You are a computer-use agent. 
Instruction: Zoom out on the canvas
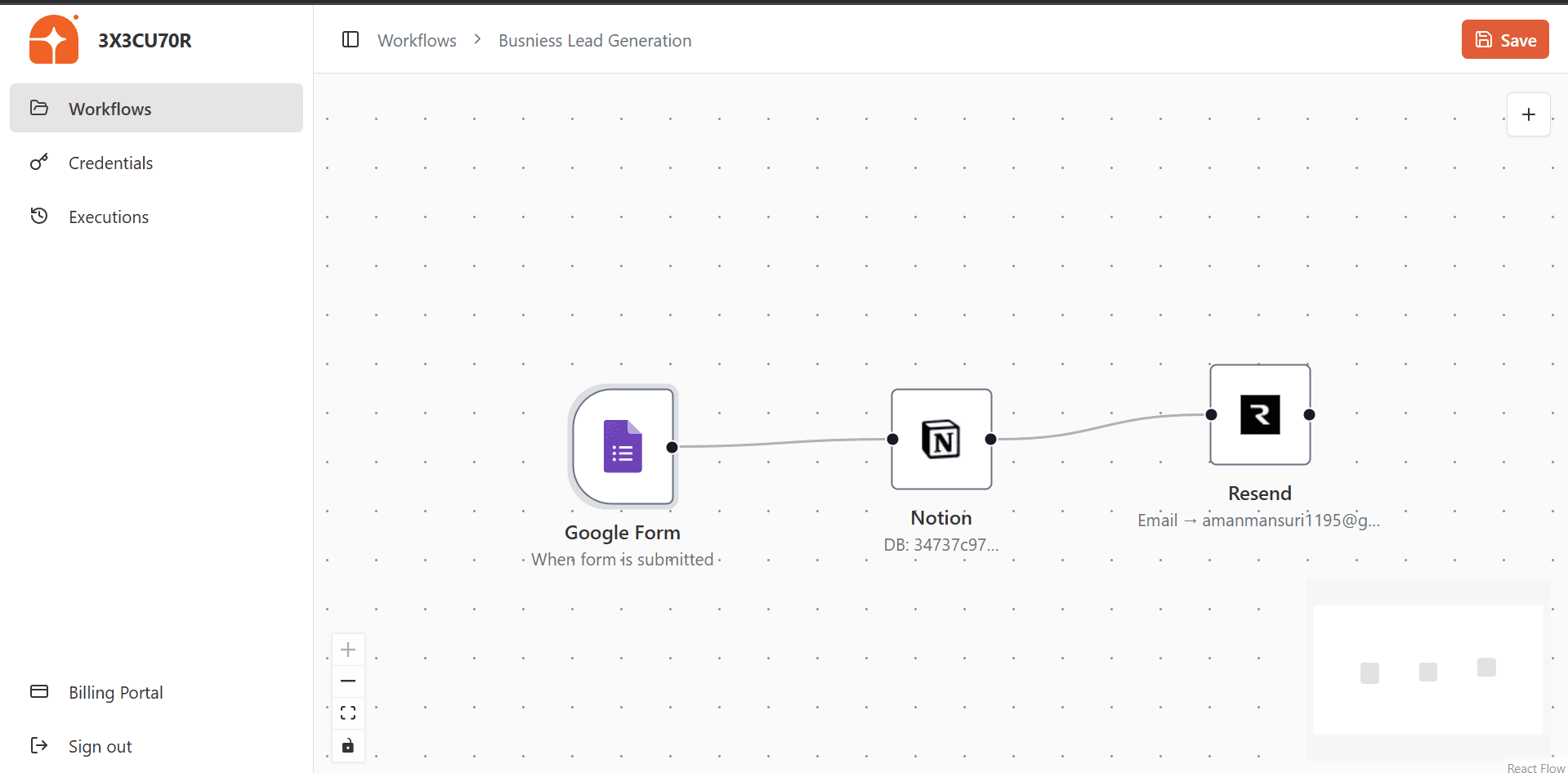(x=348, y=681)
